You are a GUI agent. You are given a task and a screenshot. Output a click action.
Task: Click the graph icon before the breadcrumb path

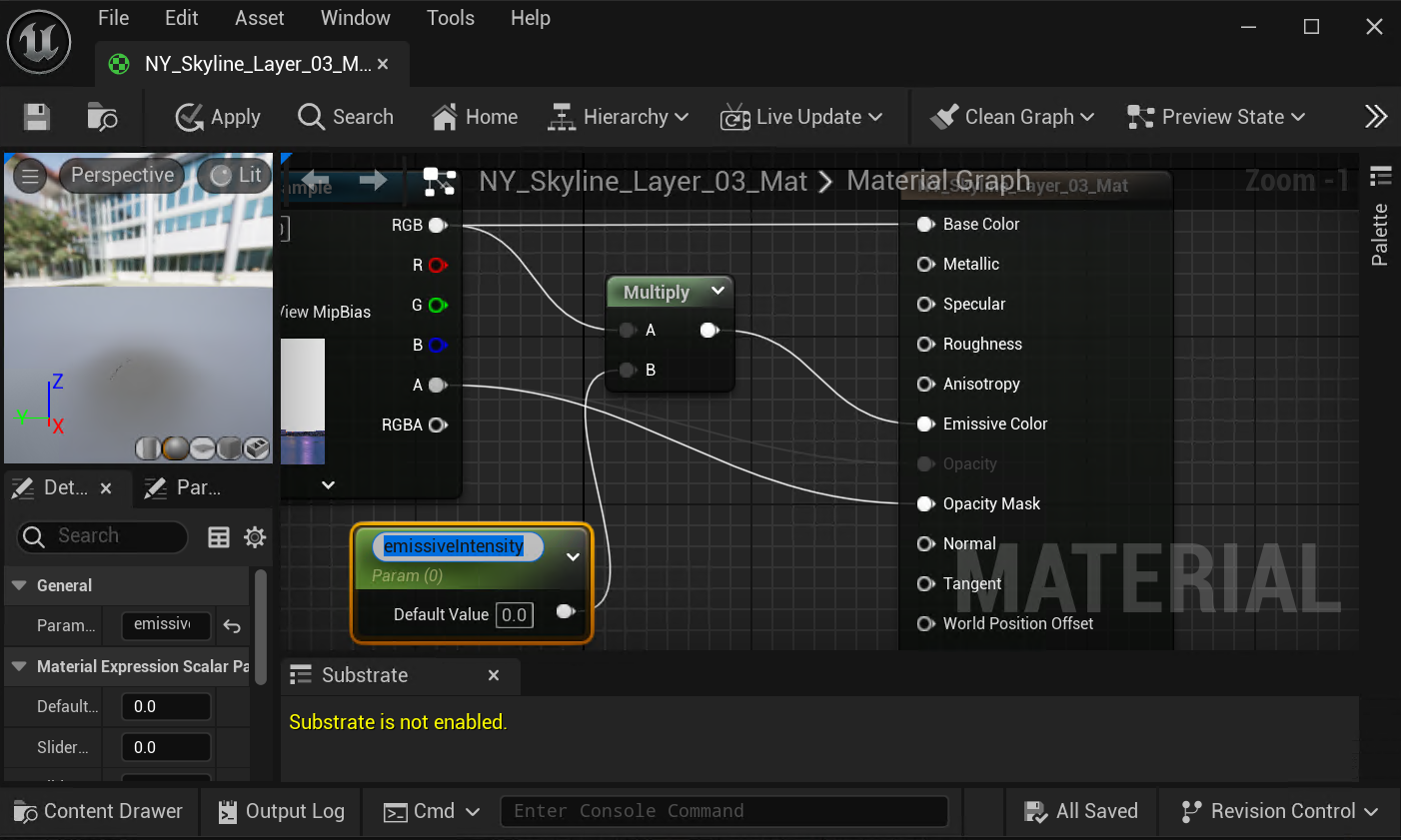[x=440, y=181]
